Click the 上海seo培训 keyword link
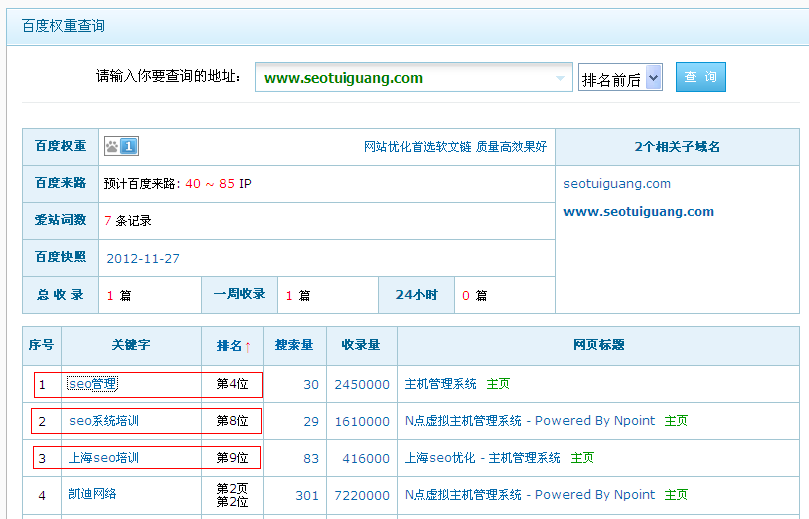Image resolution: width=809 pixels, height=519 pixels. click(x=104, y=458)
